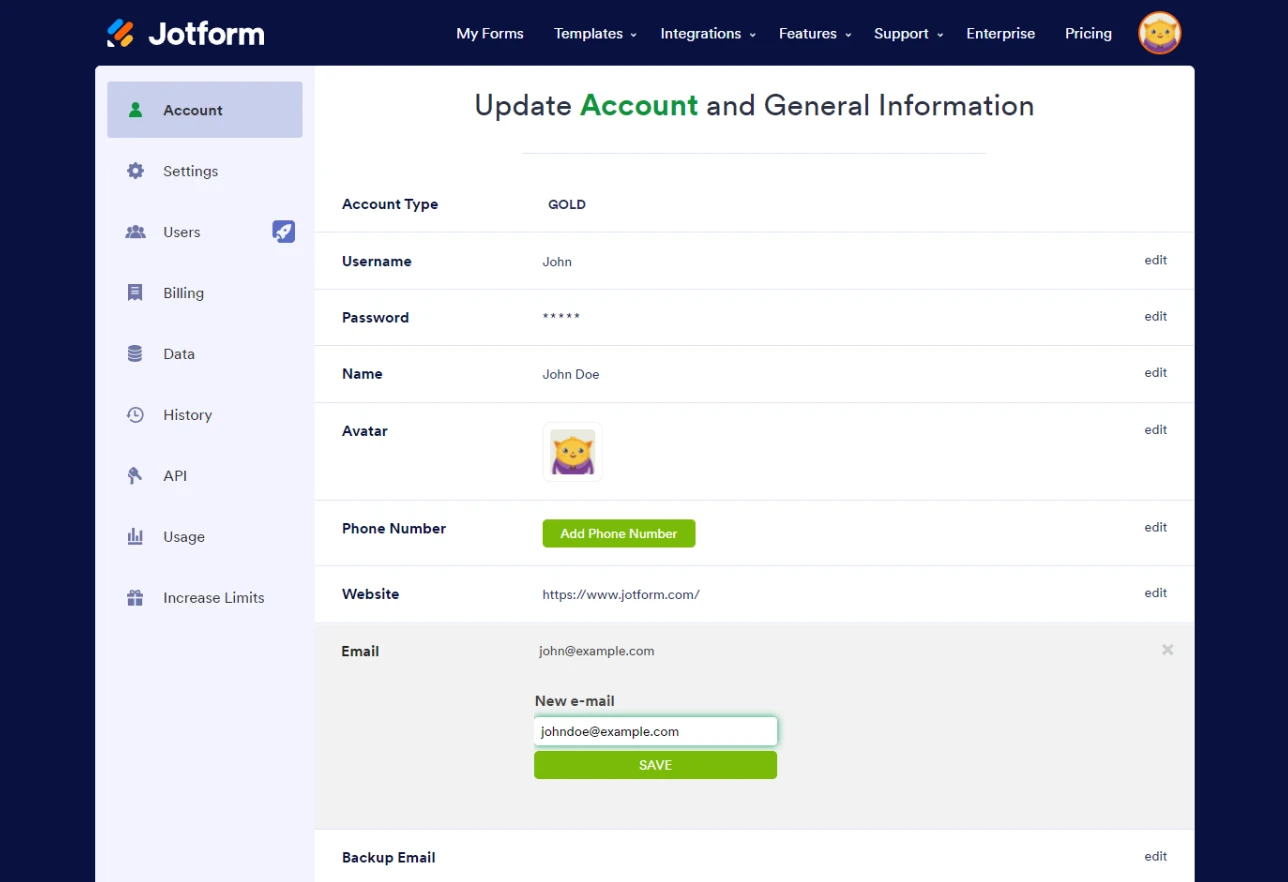Select the Billing receipt icon
This screenshot has height=882, width=1288.
(135, 293)
